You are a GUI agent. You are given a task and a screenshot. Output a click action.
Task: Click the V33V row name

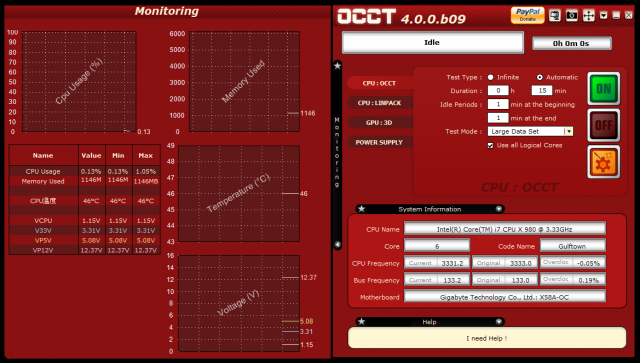click(x=43, y=230)
